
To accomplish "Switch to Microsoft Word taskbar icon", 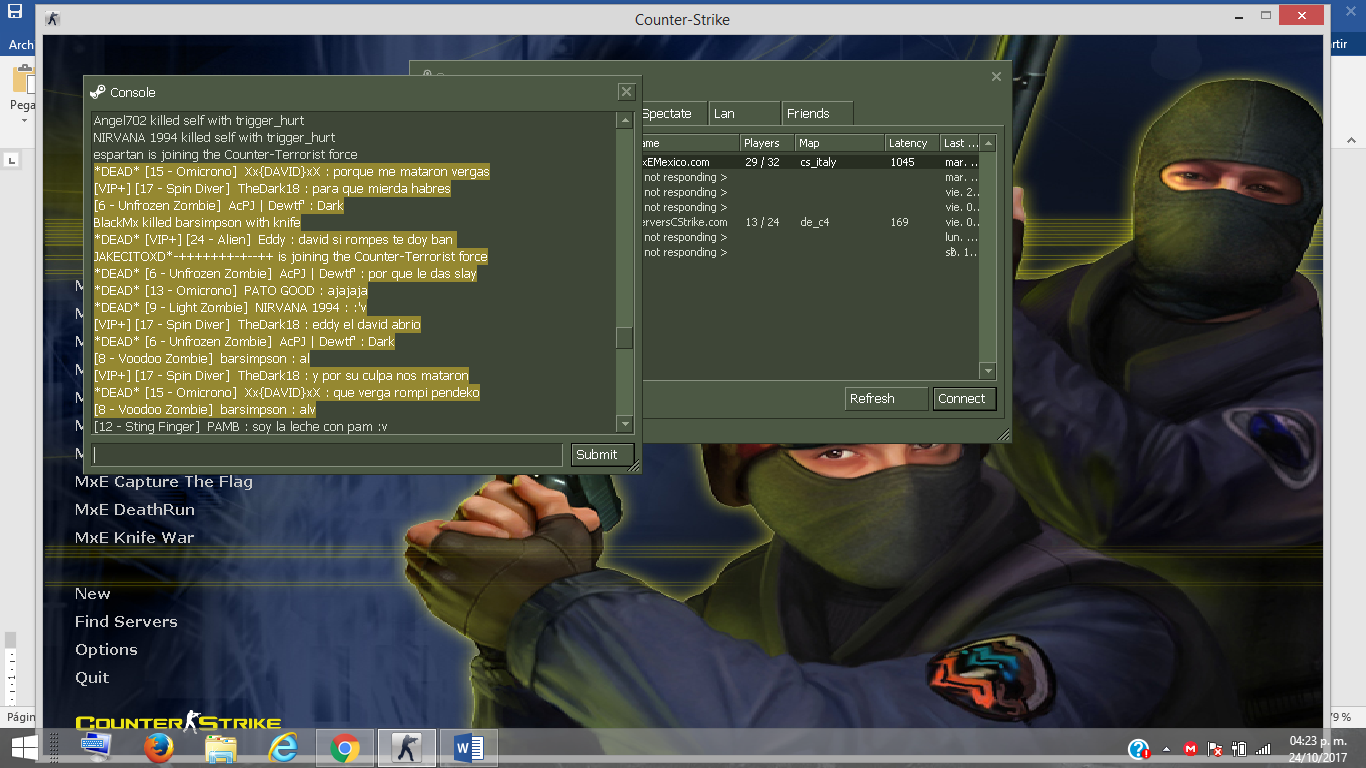I will 469,748.
